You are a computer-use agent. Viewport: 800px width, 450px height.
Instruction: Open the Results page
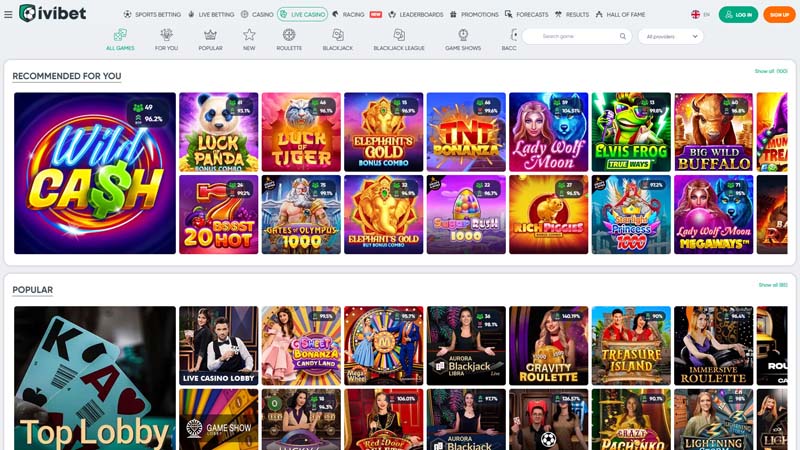572,14
